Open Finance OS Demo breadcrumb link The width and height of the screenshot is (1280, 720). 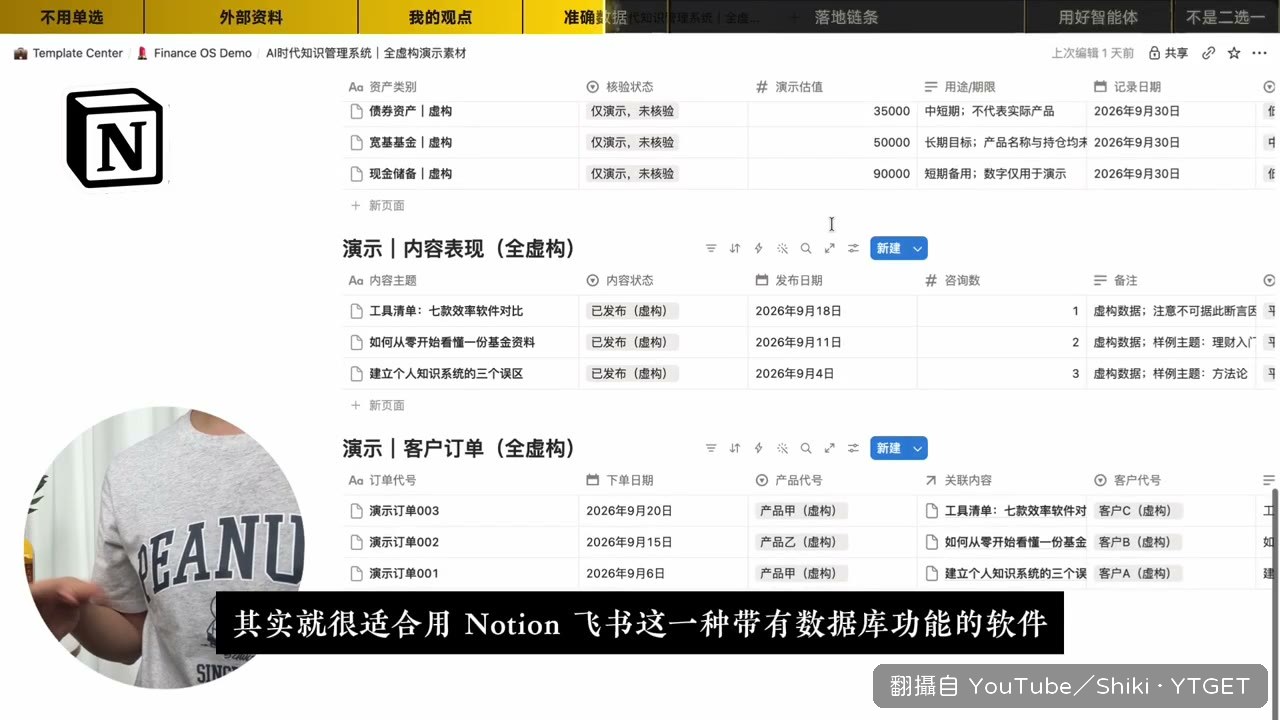(194, 53)
